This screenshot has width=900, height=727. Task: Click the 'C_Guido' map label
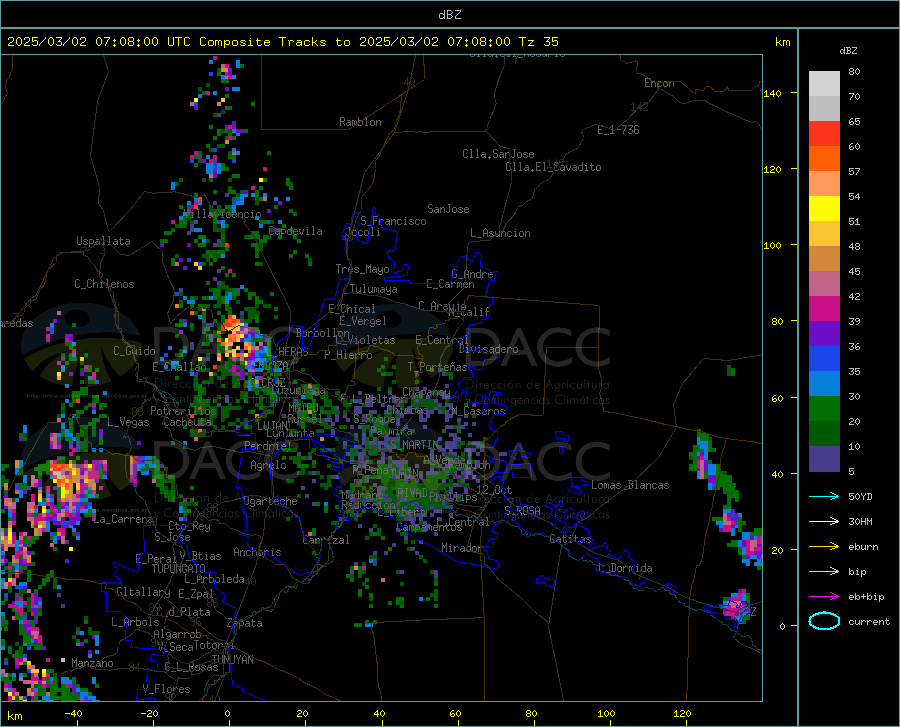pos(134,351)
